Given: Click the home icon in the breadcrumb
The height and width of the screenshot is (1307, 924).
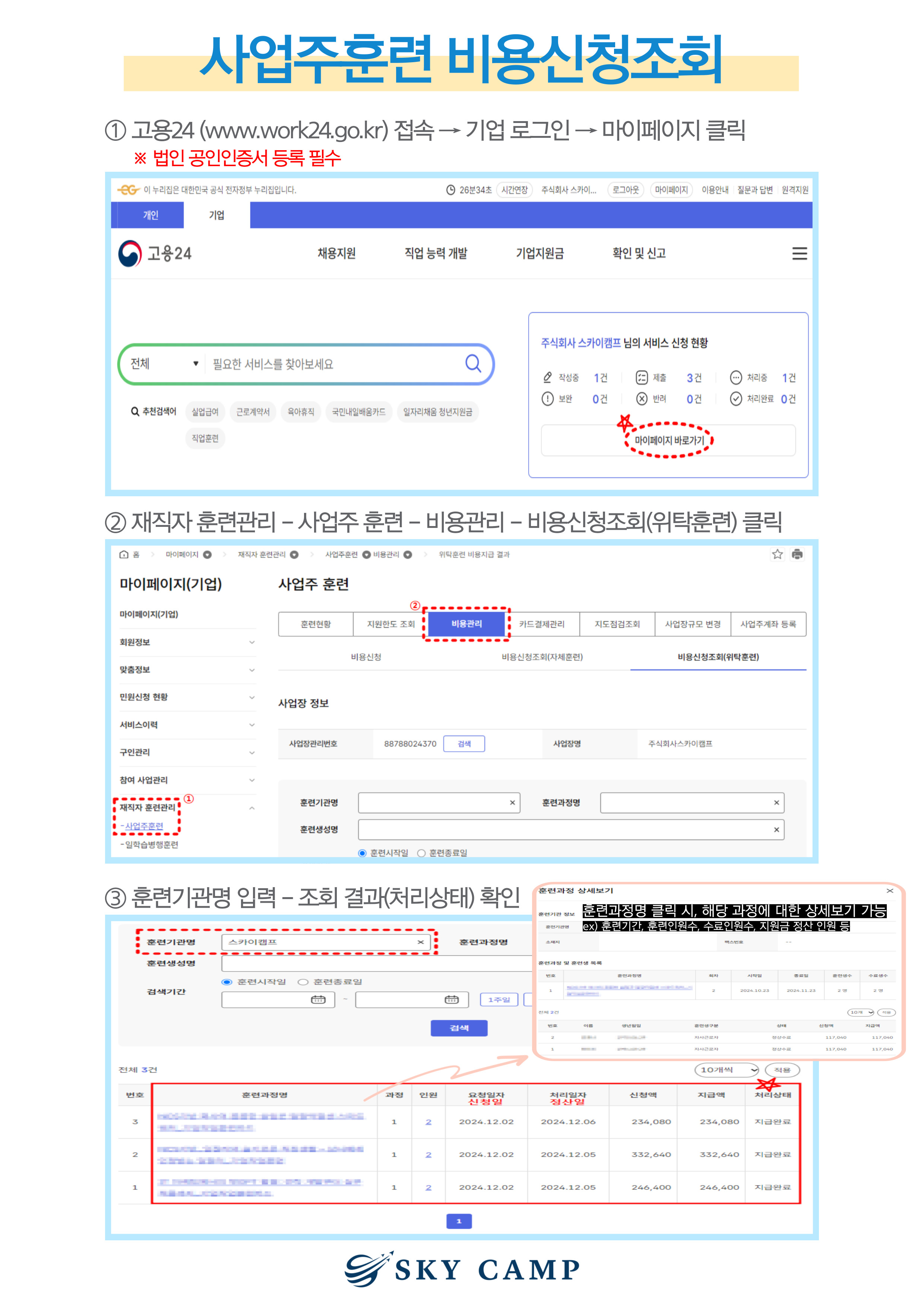Looking at the screenshot, I should point(124,554).
